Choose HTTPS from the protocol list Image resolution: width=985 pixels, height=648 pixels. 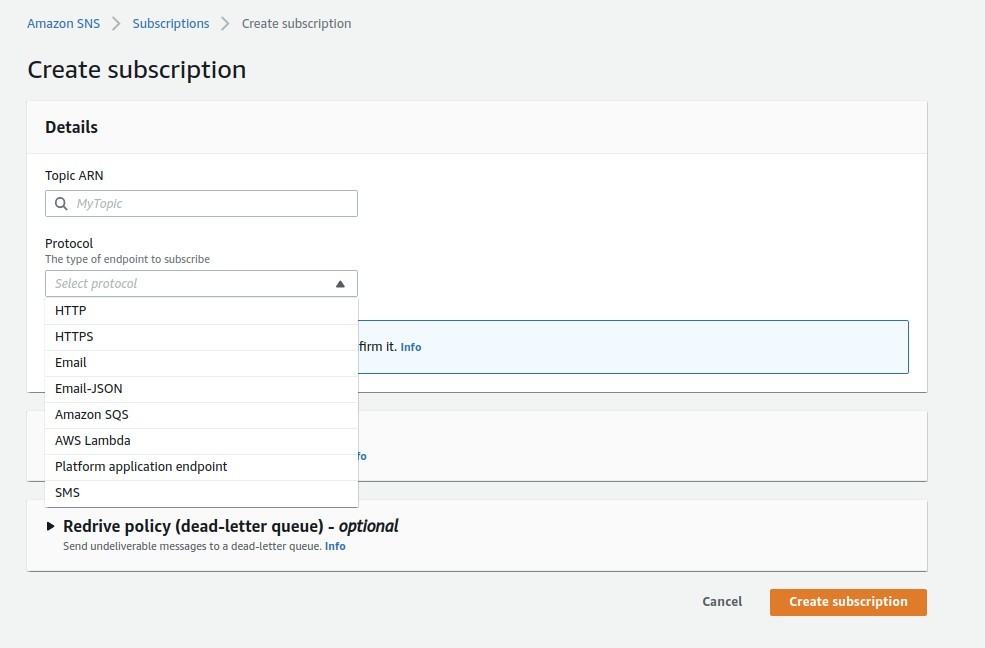coord(201,337)
